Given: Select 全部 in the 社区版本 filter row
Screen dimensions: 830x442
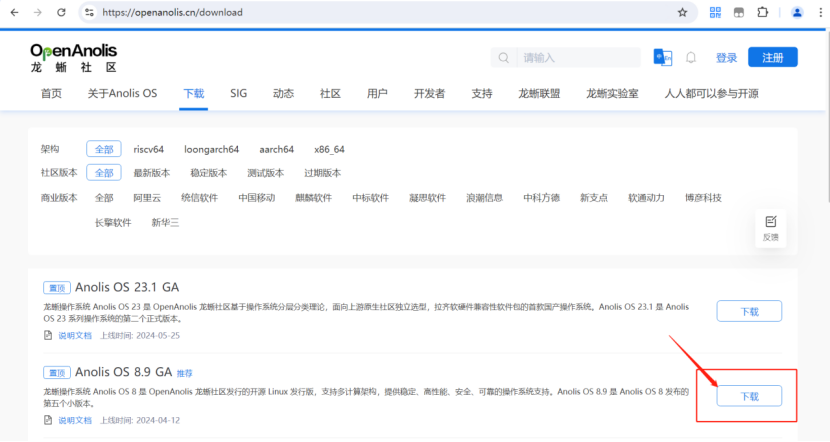Looking at the screenshot, I should [x=104, y=173].
